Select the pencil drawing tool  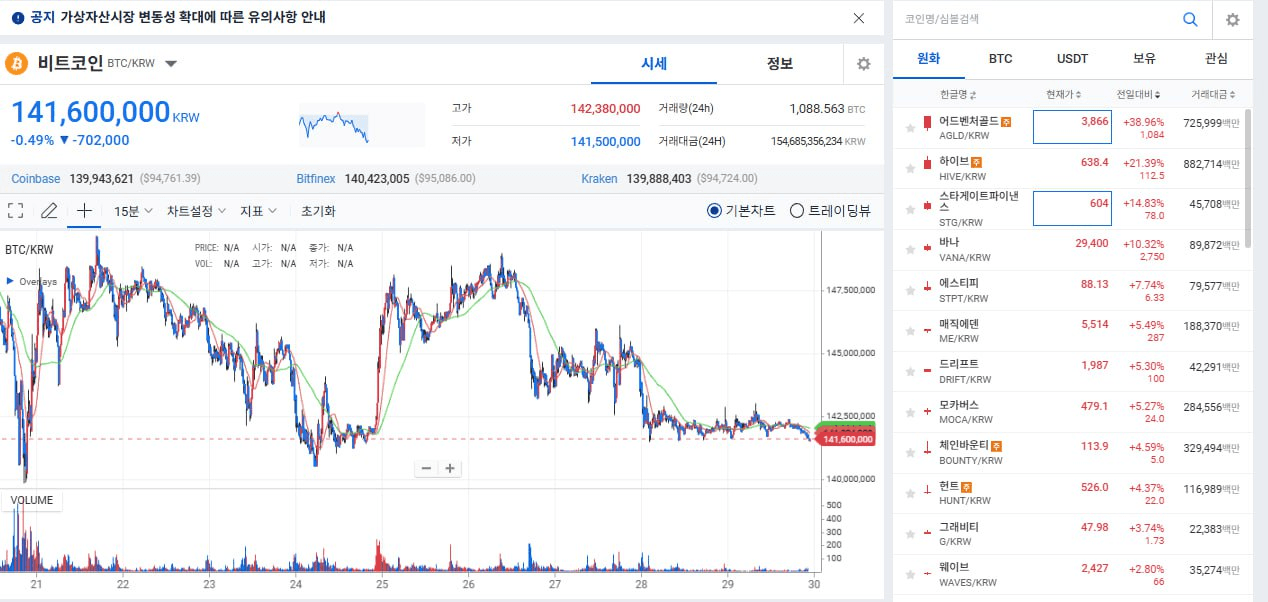tap(48, 211)
